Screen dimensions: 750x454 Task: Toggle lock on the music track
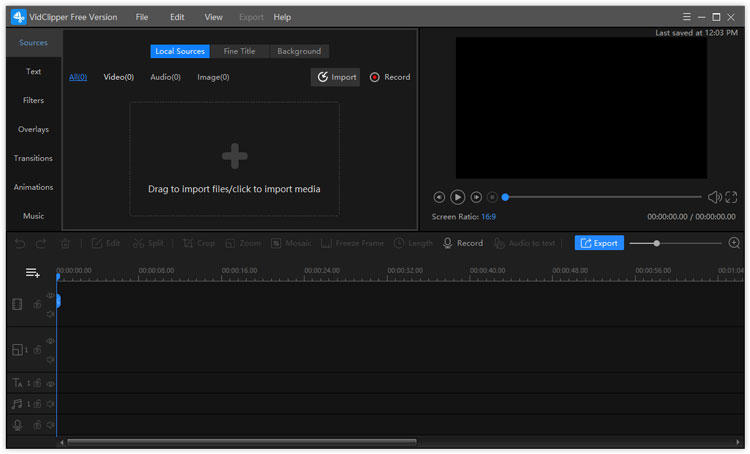[x=37, y=404]
